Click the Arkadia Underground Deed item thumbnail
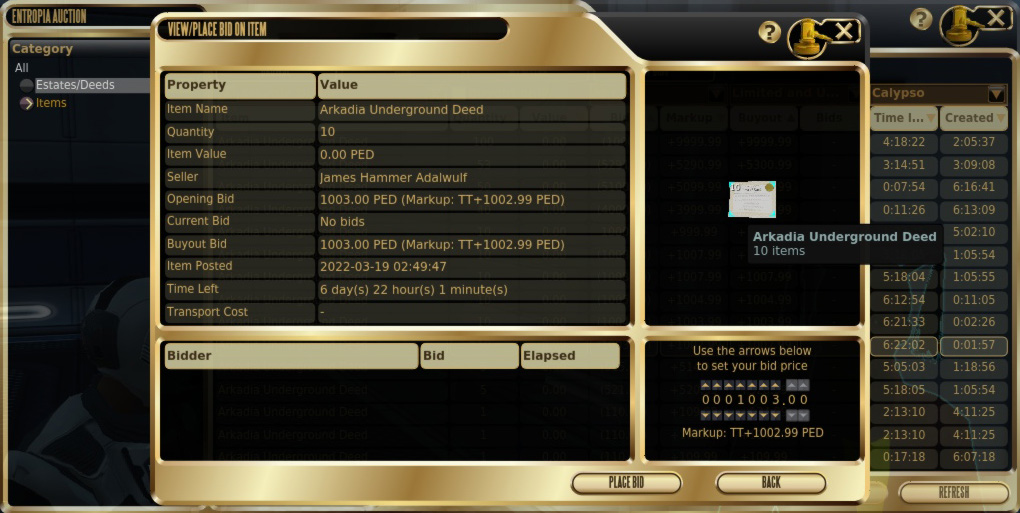The height and width of the screenshot is (513, 1020). (752, 199)
